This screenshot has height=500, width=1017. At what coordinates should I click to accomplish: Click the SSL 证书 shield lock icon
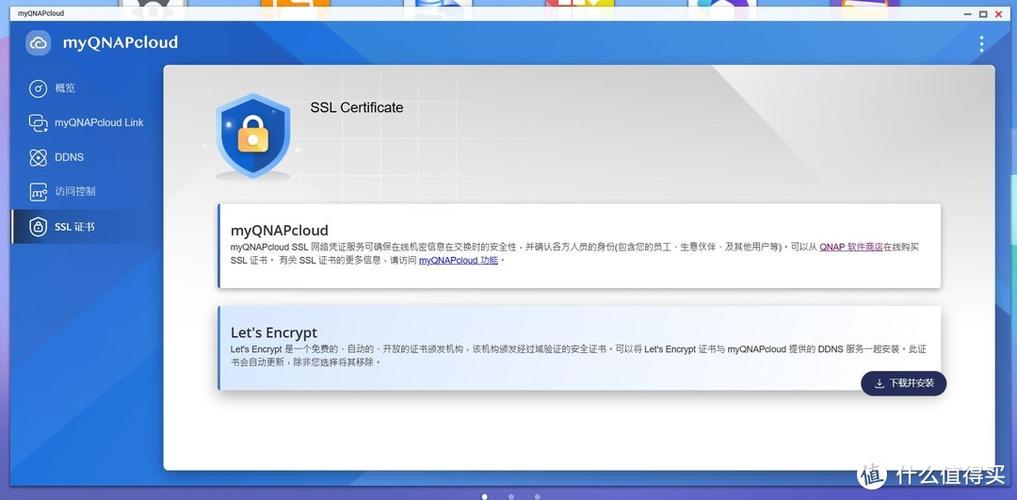click(x=38, y=226)
